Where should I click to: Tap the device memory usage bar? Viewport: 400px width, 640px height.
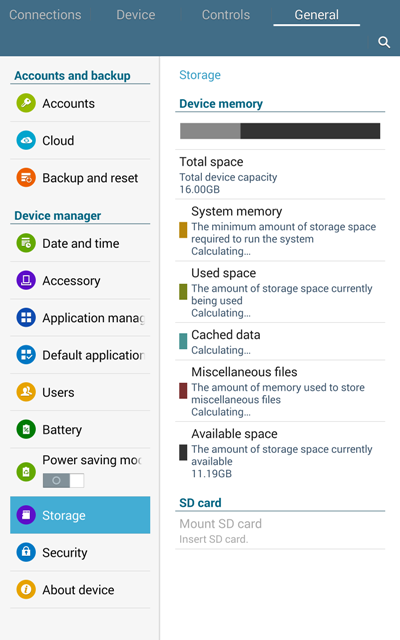pyautogui.click(x=280, y=131)
